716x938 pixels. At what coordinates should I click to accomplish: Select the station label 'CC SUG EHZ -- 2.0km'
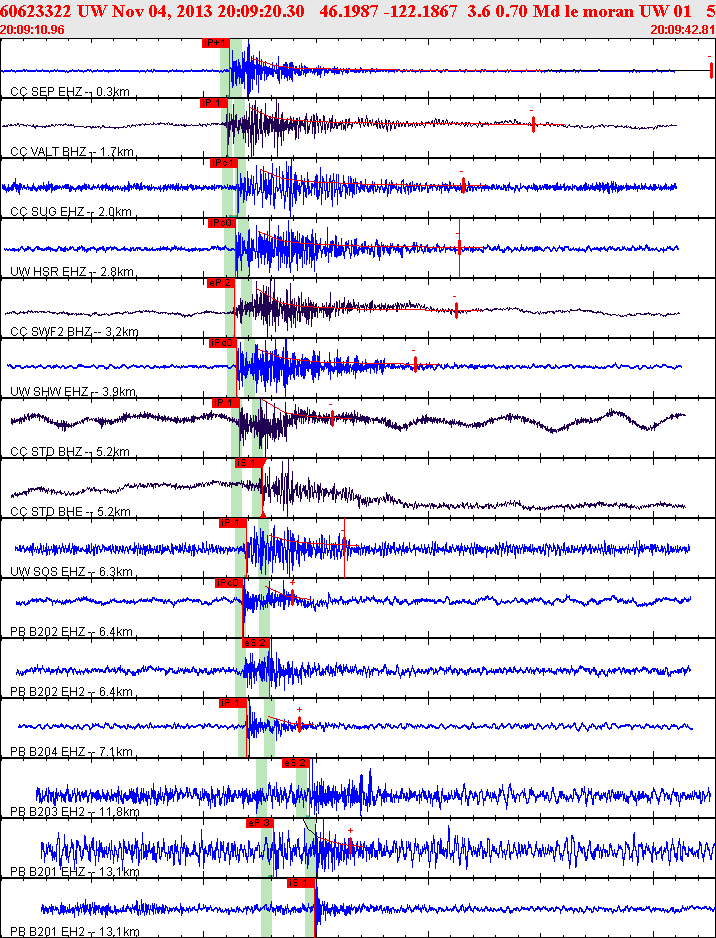71,212
